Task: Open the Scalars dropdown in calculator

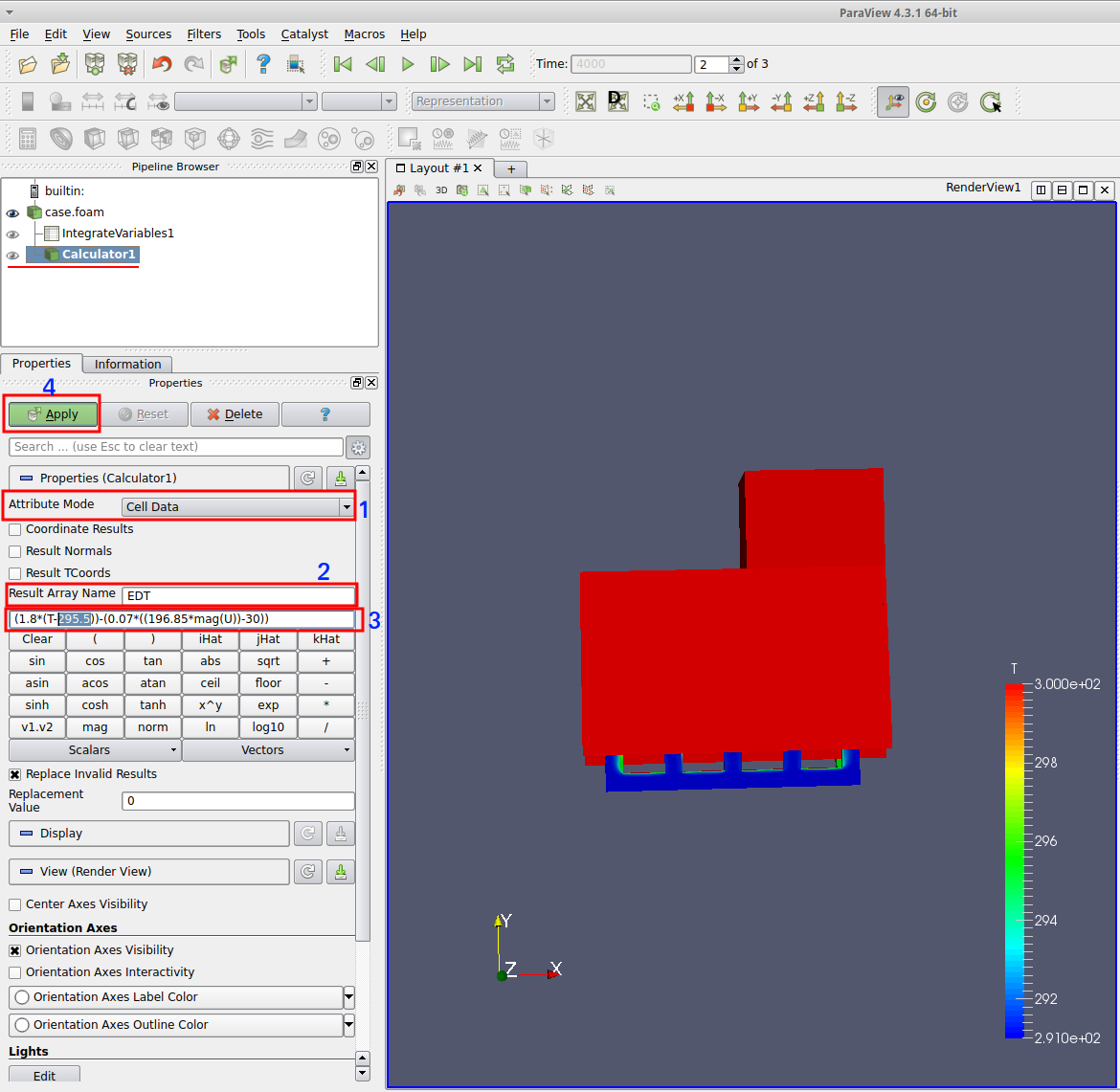Action: click(x=95, y=750)
